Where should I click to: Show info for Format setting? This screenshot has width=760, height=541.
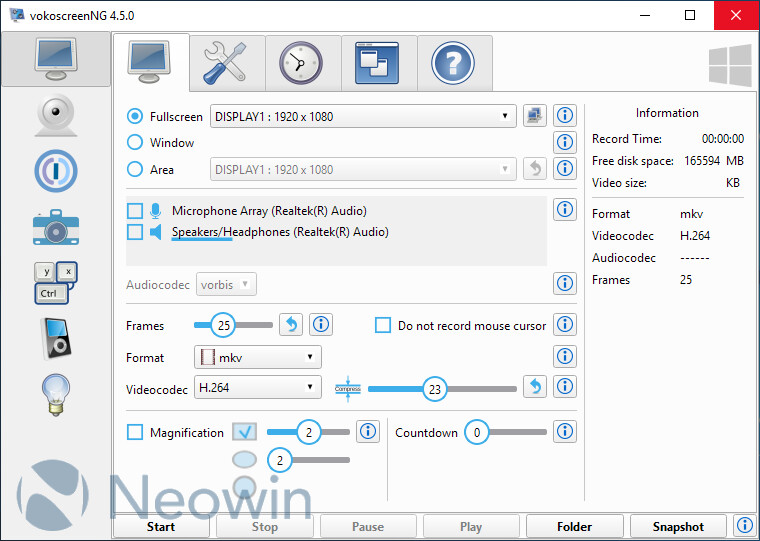pos(565,356)
